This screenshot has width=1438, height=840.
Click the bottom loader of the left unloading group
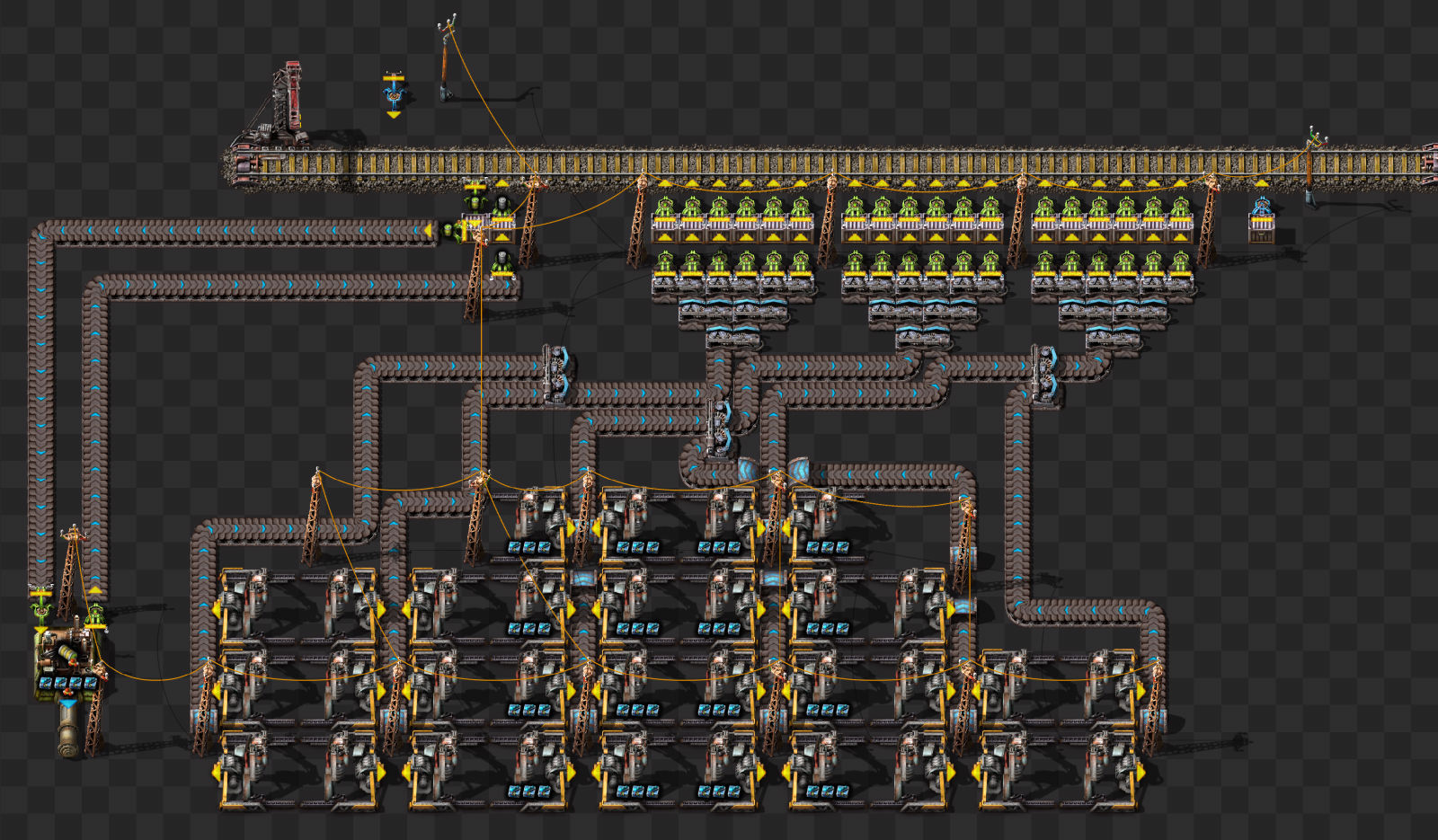(733, 339)
